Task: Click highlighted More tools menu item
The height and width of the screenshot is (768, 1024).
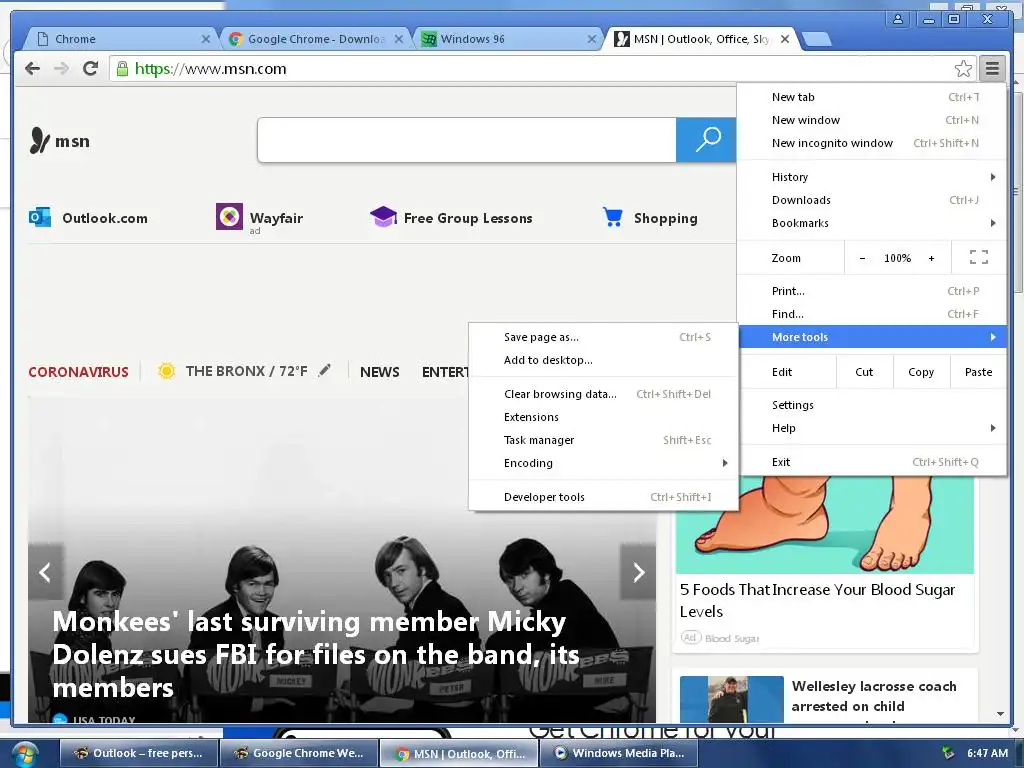Action: pos(872,337)
